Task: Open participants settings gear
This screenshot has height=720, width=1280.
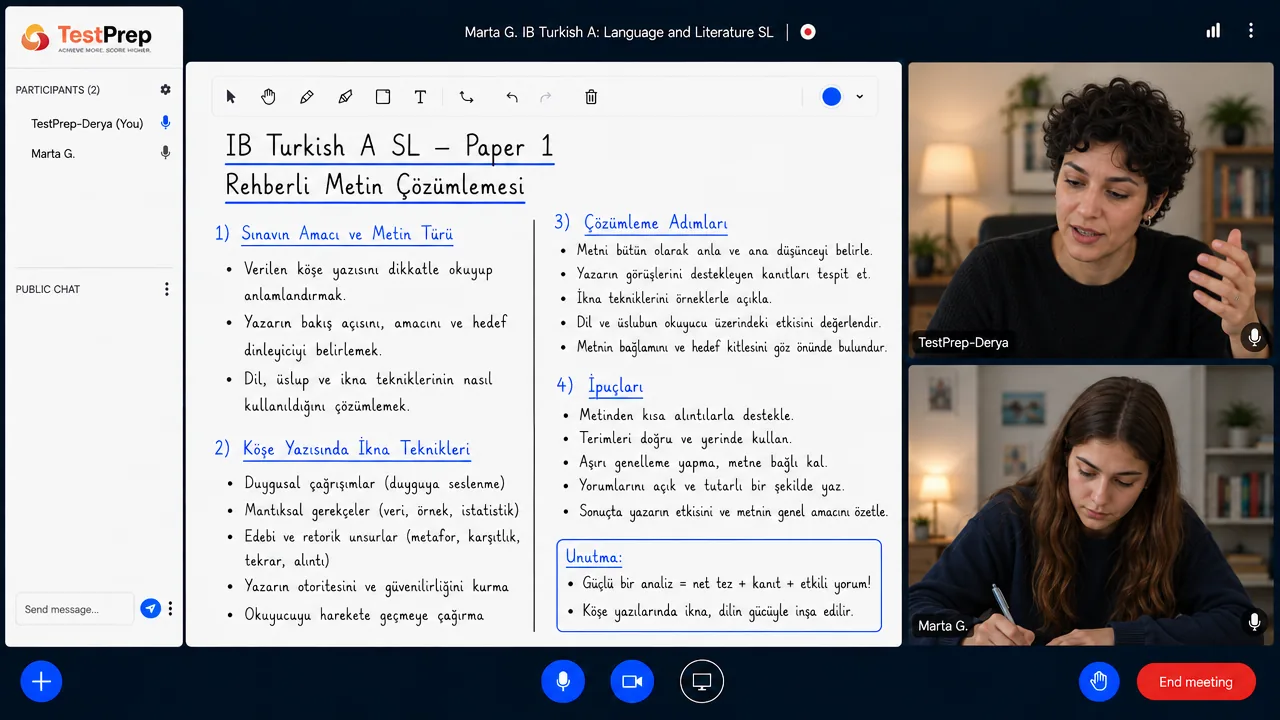Action: (x=166, y=90)
